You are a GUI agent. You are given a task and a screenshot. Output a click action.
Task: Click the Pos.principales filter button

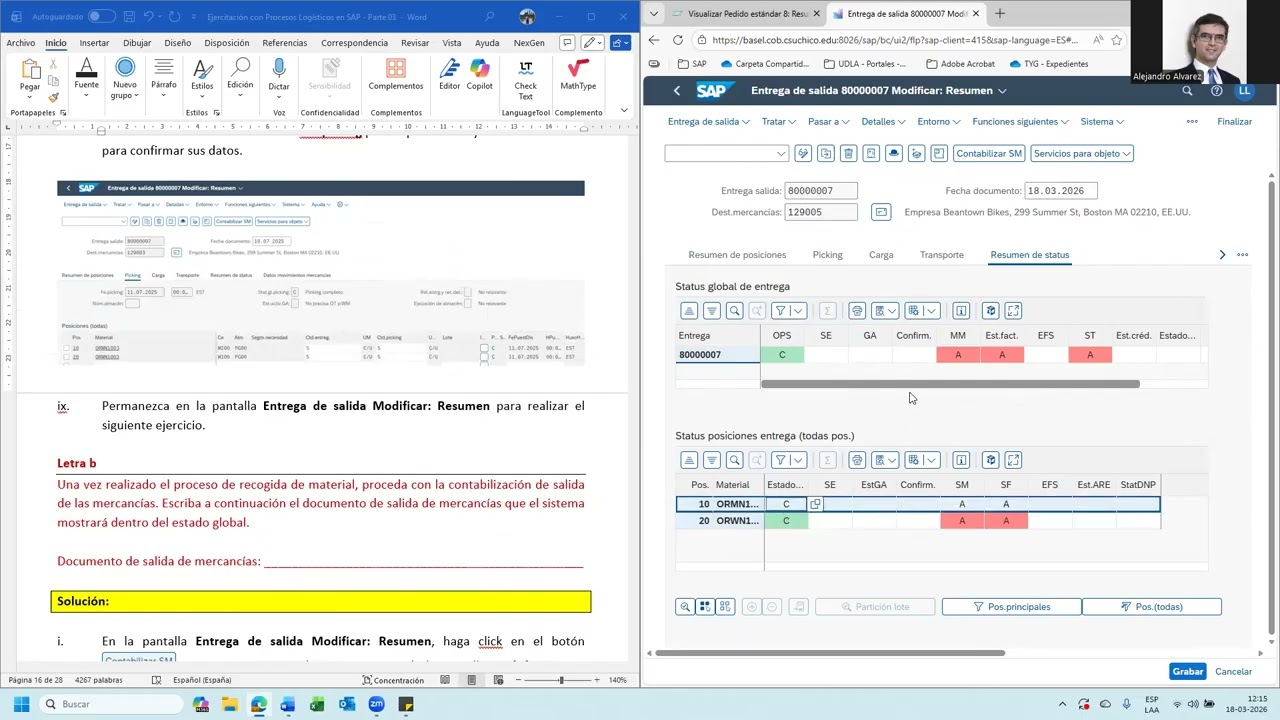coord(1011,606)
